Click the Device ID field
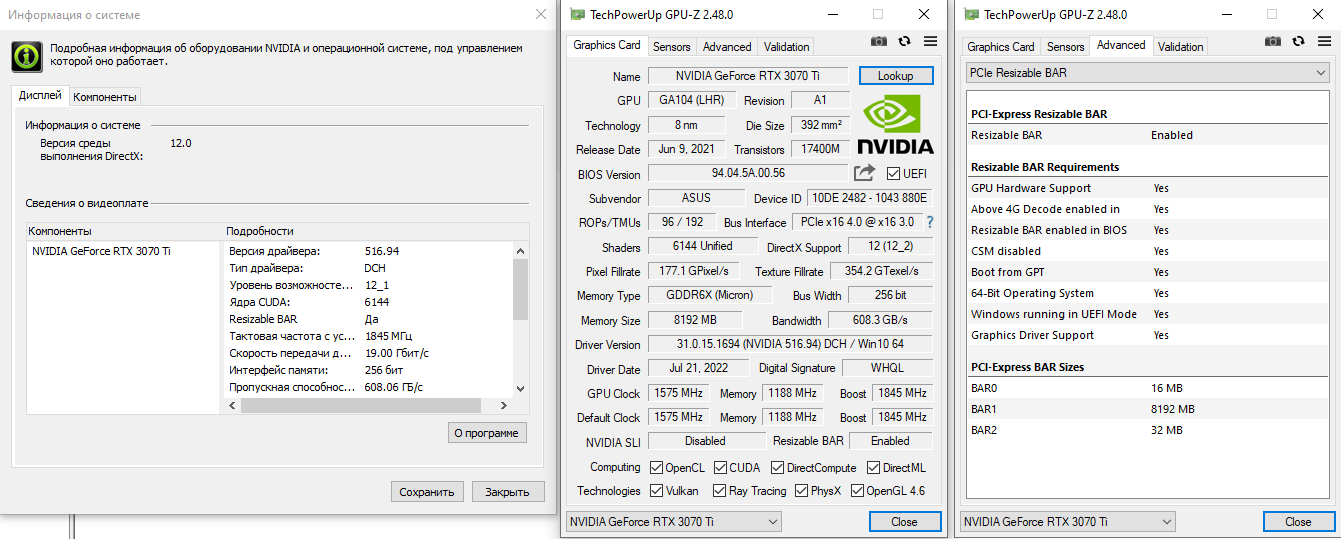1343x539 pixels. pos(870,198)
